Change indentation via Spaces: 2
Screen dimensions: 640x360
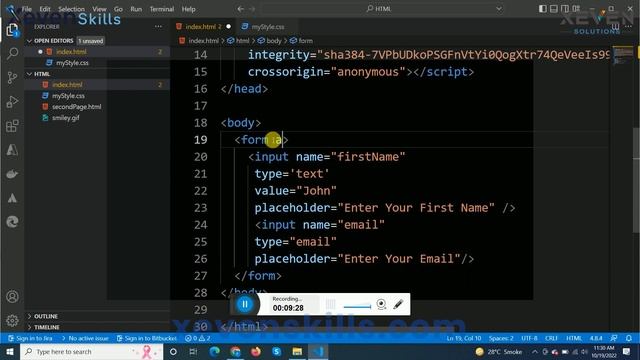[501, 338]
